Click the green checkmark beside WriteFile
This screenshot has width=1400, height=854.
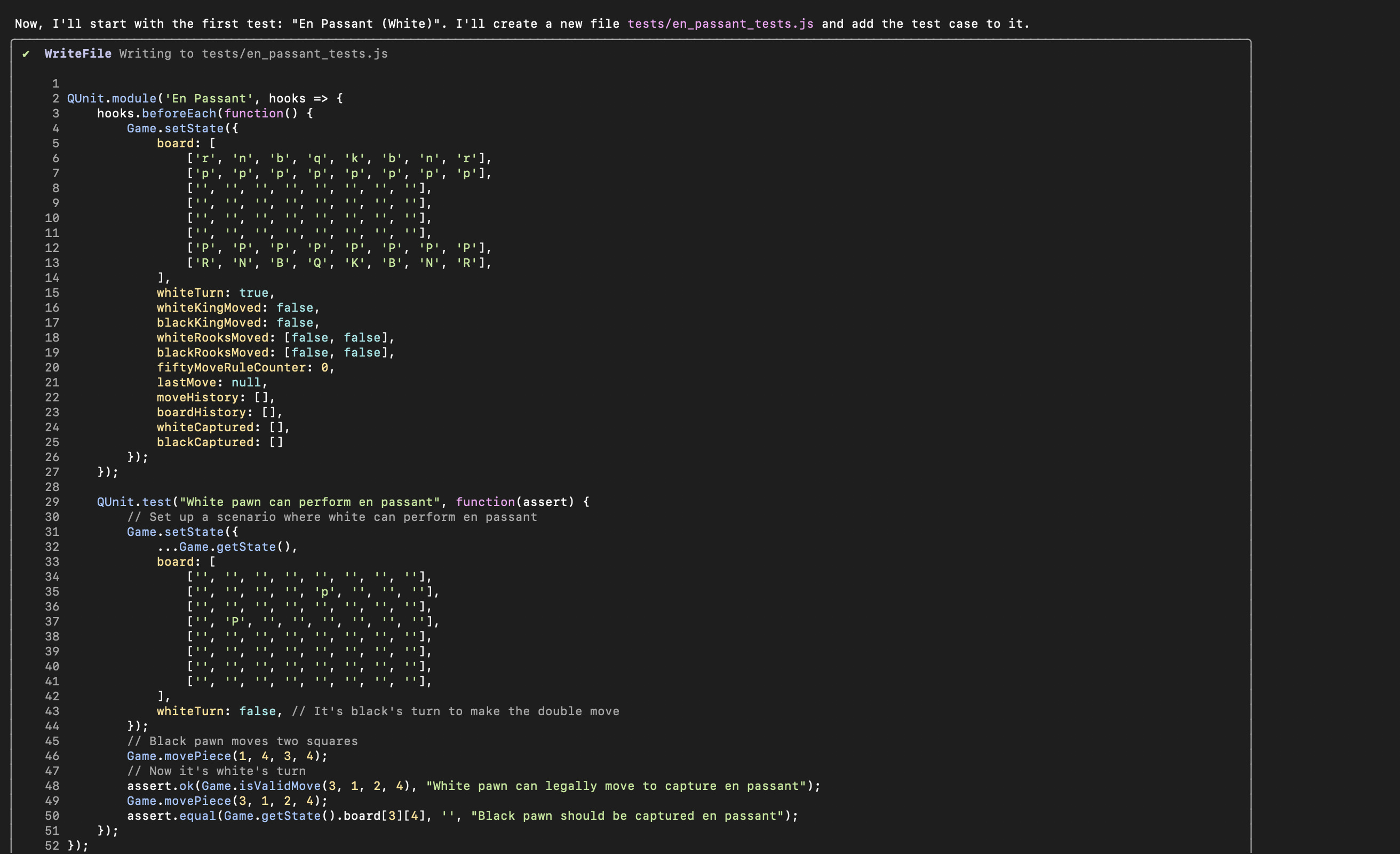[26, 54]
